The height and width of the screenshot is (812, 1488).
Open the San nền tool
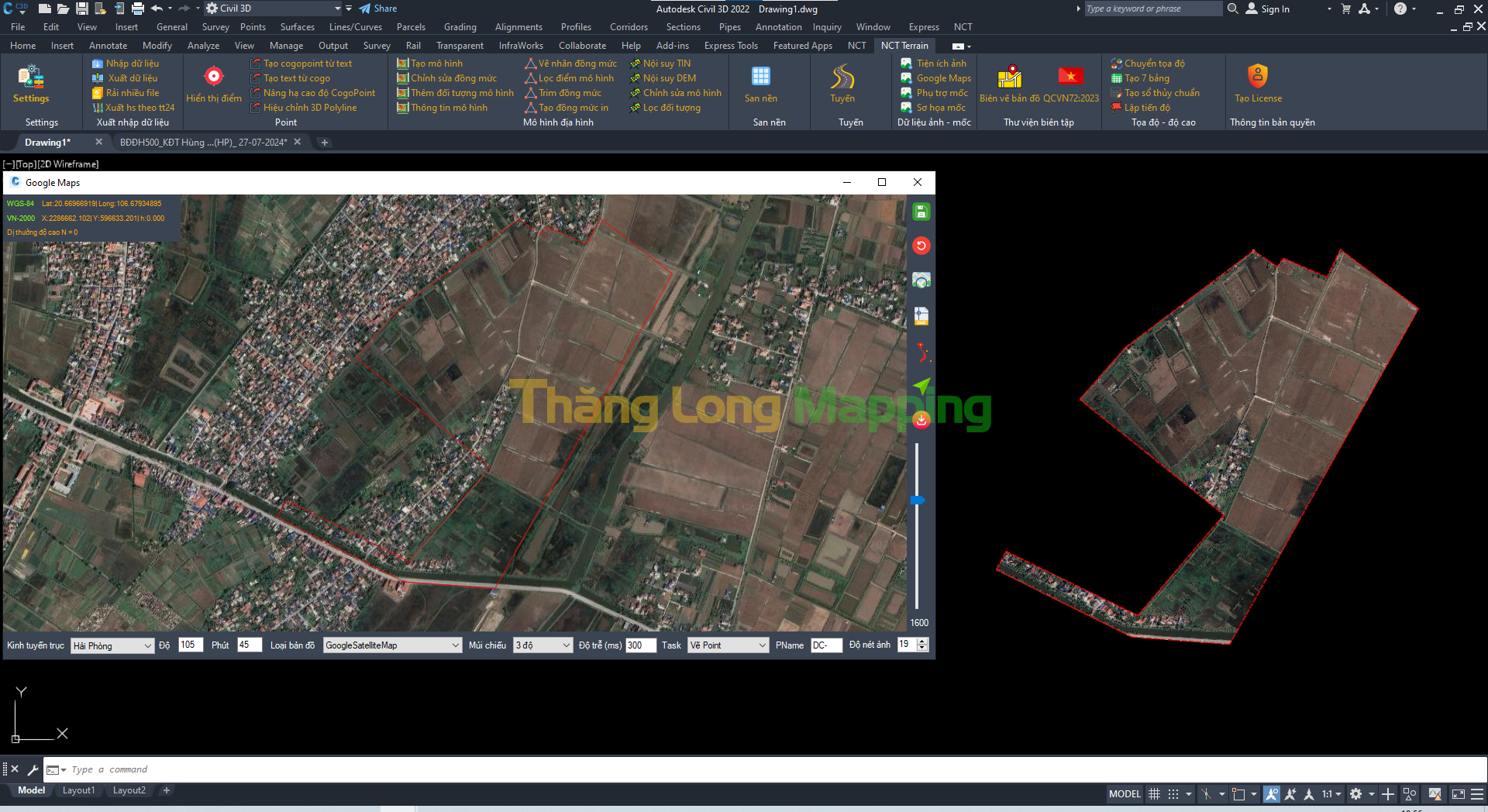[x=761, y=84]
